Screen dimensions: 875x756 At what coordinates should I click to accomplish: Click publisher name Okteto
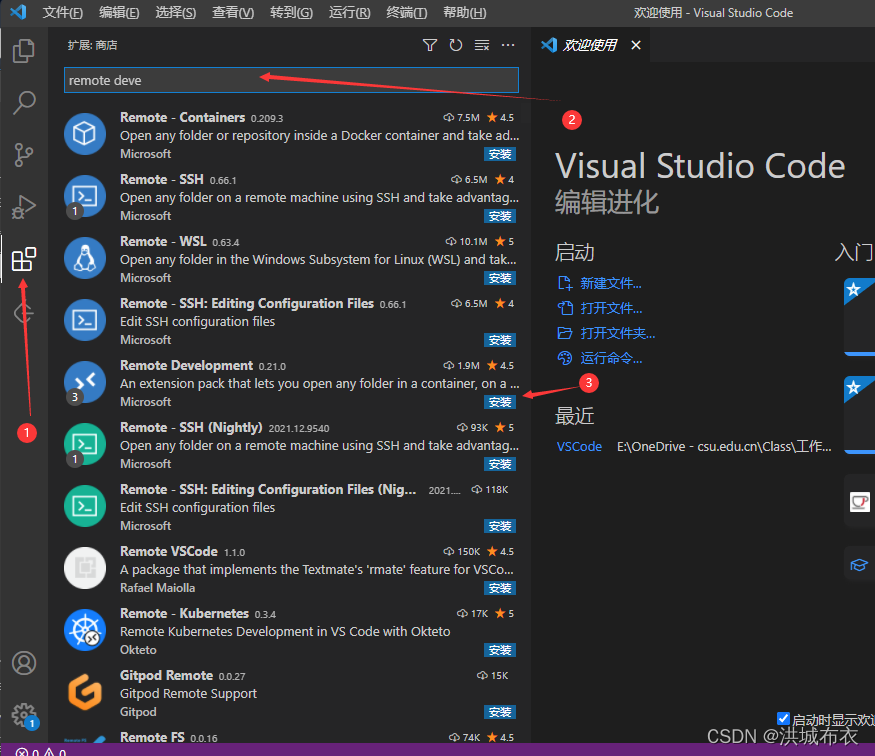(x=138, y=650)
